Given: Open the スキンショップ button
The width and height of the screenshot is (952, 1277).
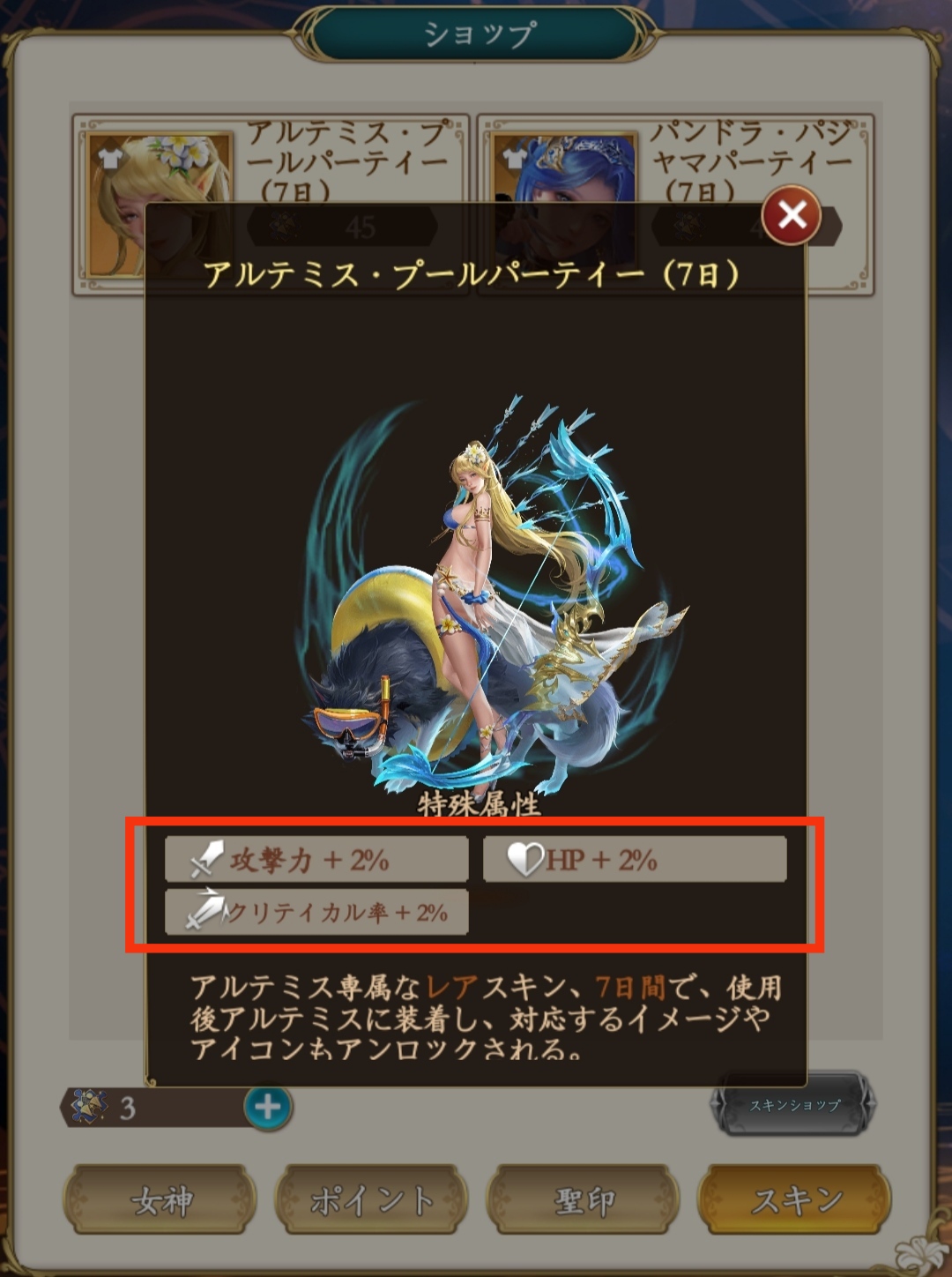Looking at the screenshot, I should coord(793,1104).
